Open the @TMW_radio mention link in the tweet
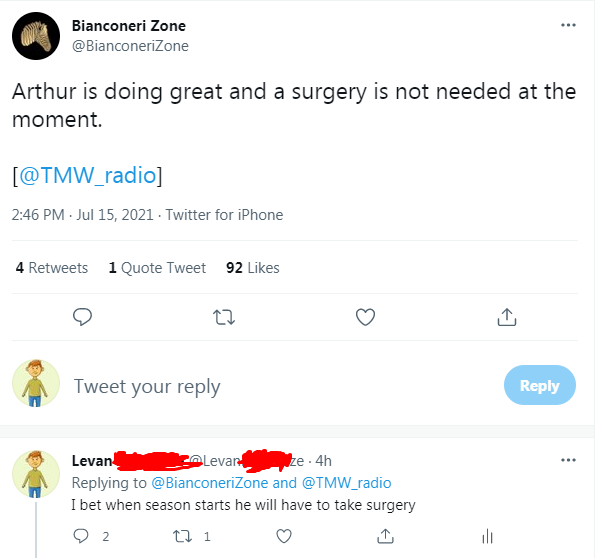The width and height of the screenshot is (606, 558). [x=88, y=176]
